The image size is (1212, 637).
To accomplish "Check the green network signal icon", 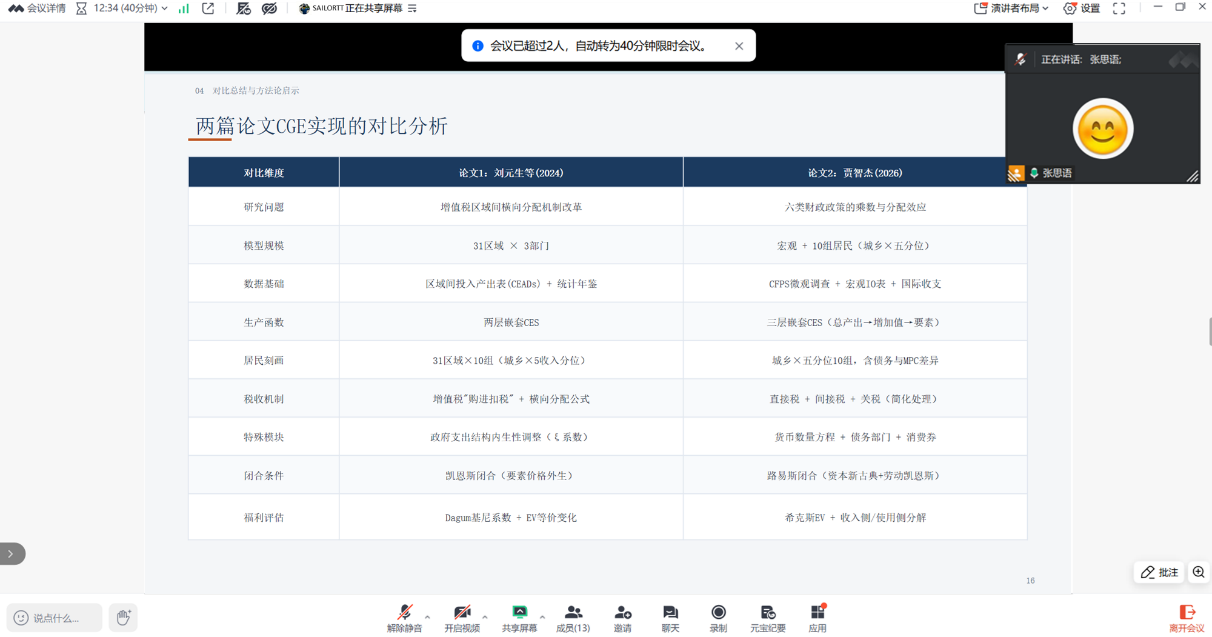I will [x=184, y=8].
